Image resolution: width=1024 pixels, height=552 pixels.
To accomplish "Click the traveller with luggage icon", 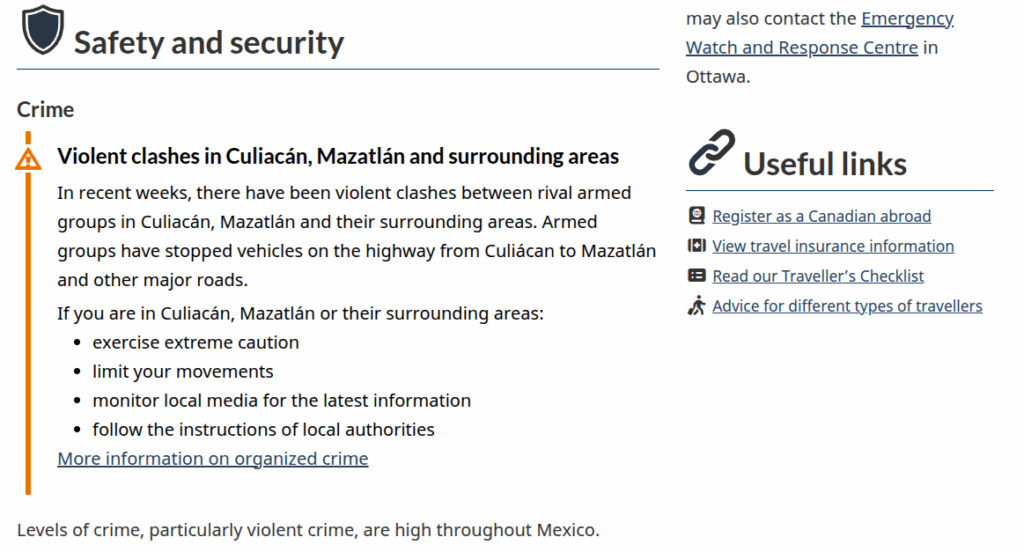I will [x=697, y=305].
